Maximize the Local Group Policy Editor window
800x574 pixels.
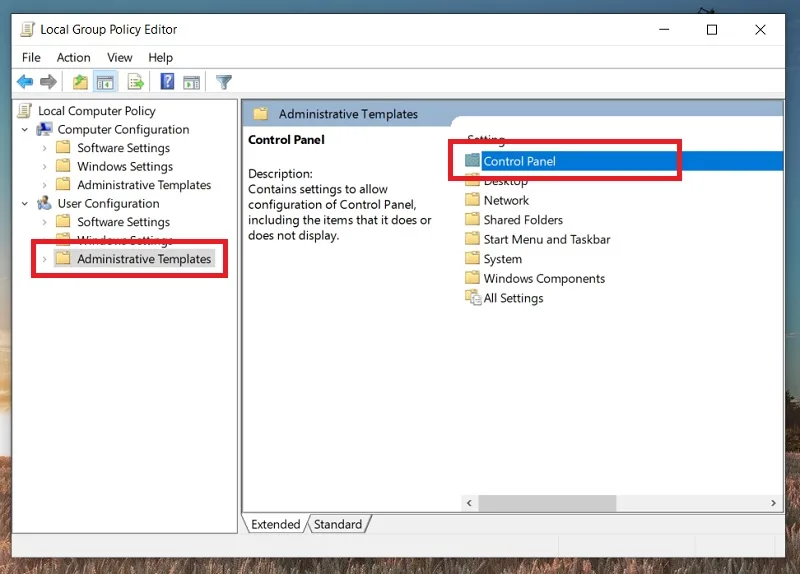click(x=712, y=30)
